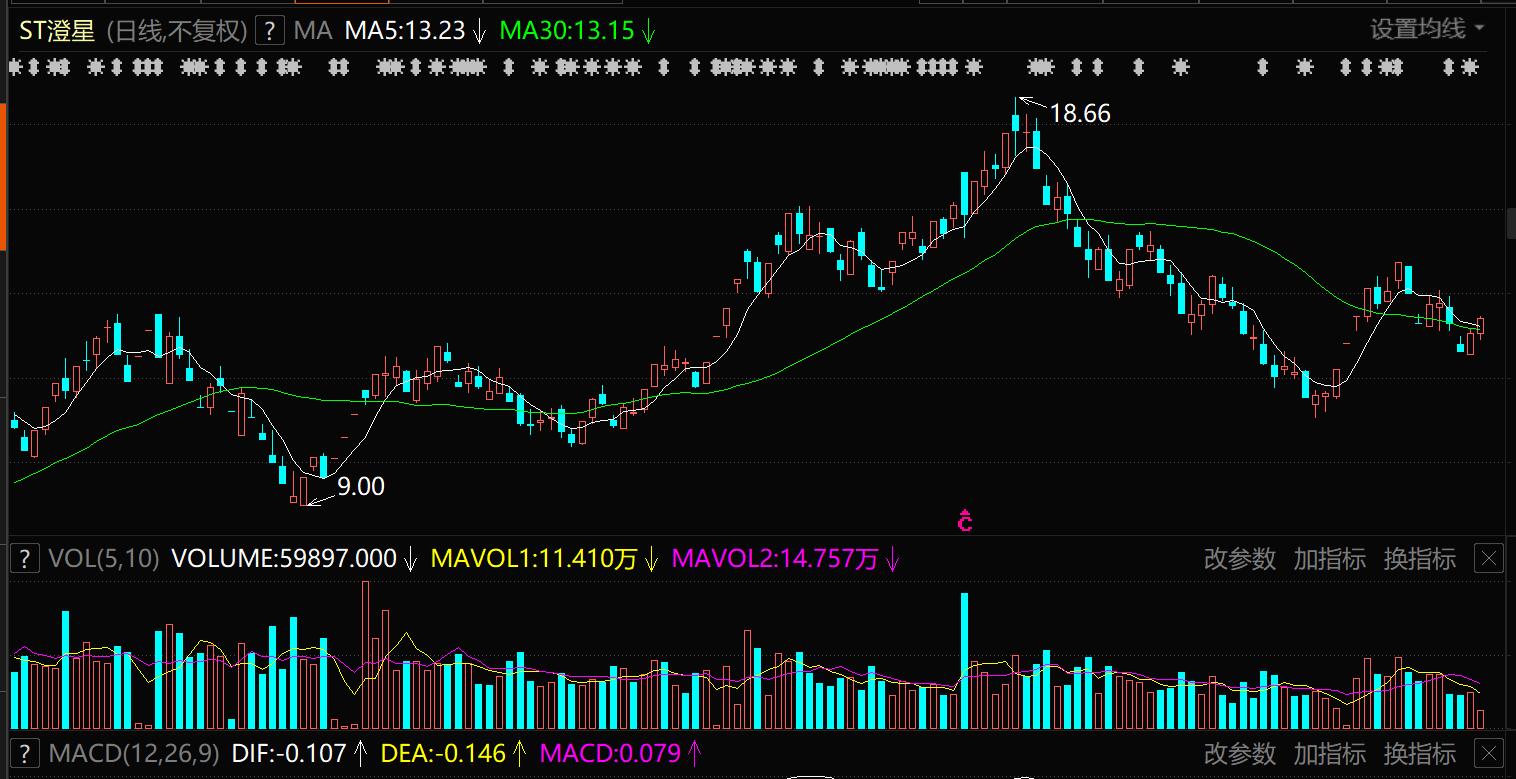Click 改参数 in the MACD panel
1516x779 pixels.
1240,753
